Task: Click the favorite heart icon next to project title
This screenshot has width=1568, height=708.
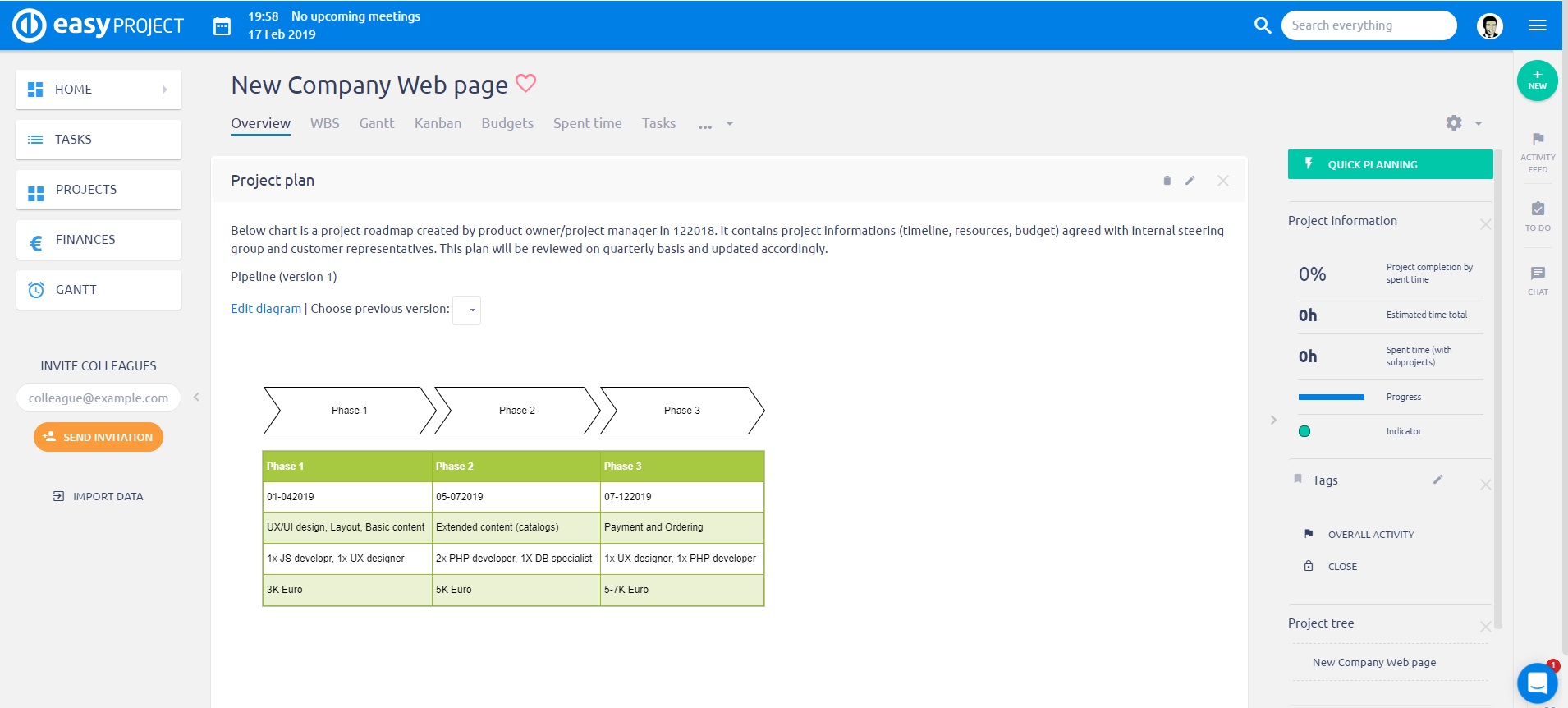Action: [x=525, y=83]
